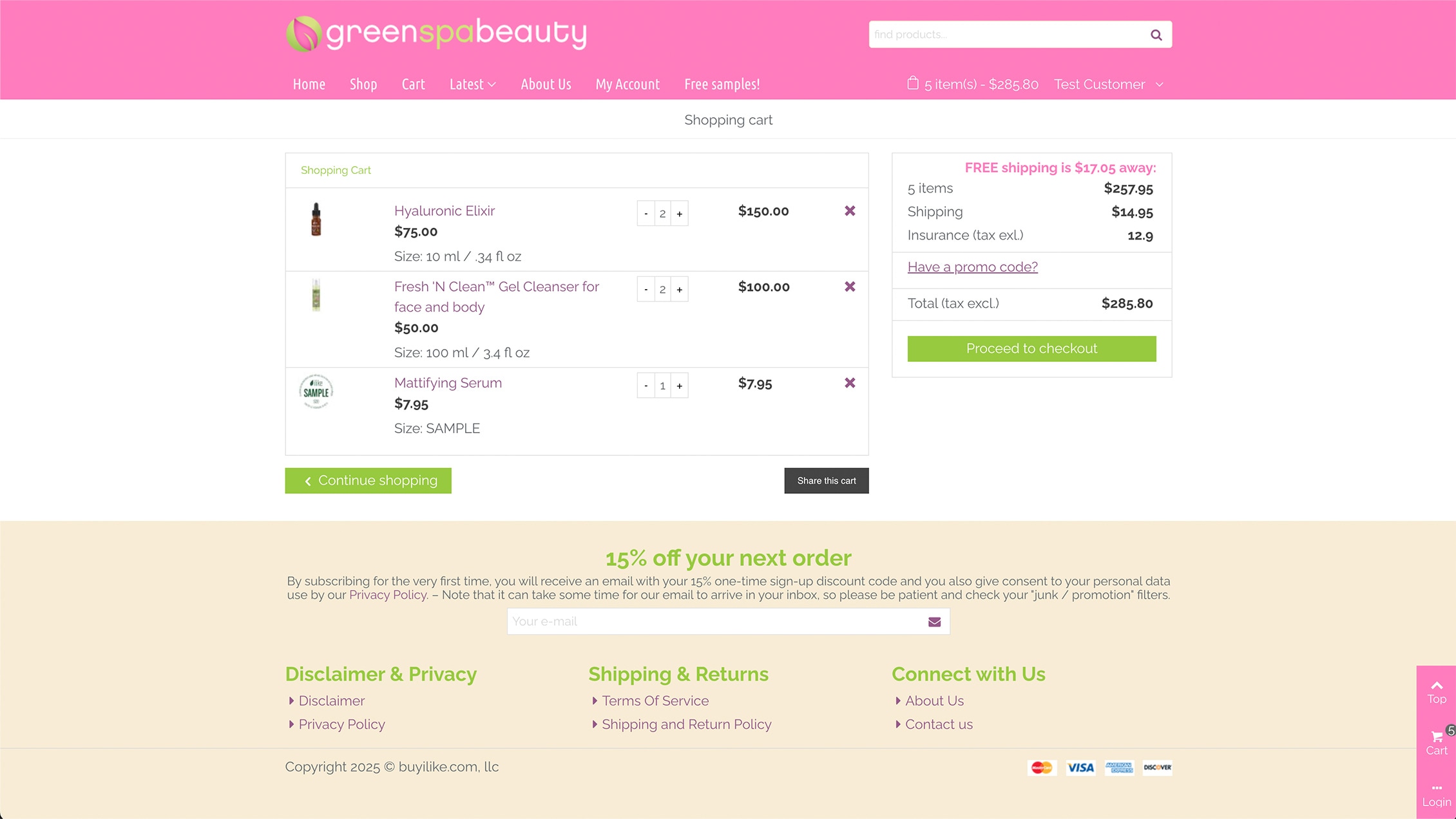Screen dimensions: 1456x819
Task: Click the Top arrow sidebar icon
Action: click(x=1436, y=692)
